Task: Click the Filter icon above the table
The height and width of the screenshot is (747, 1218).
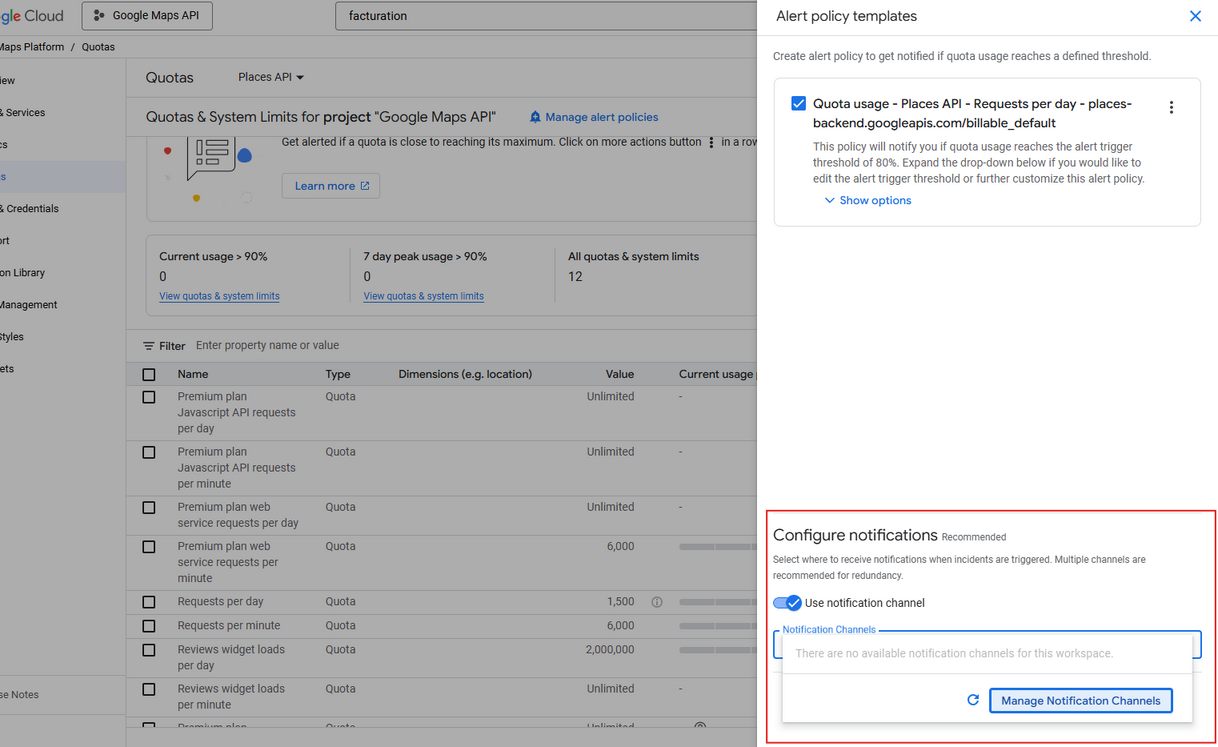Action: point(149,346)
